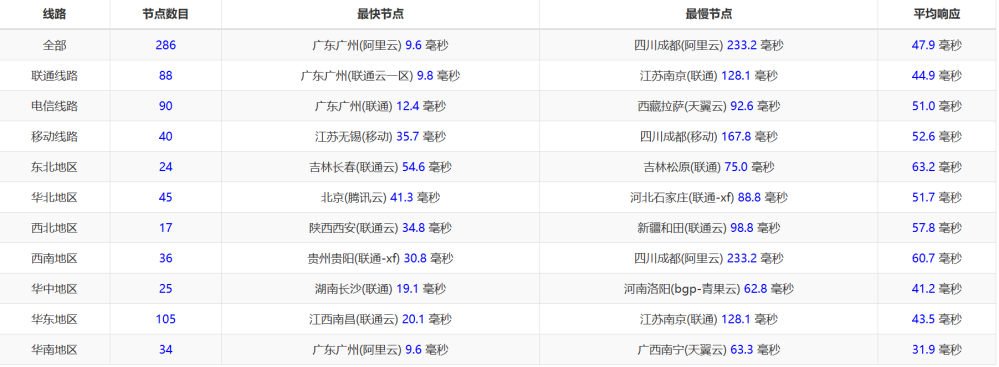999x367 pixels.
Task: Open node count 34 for 华南地区
Action: click(x=166, y=349)
